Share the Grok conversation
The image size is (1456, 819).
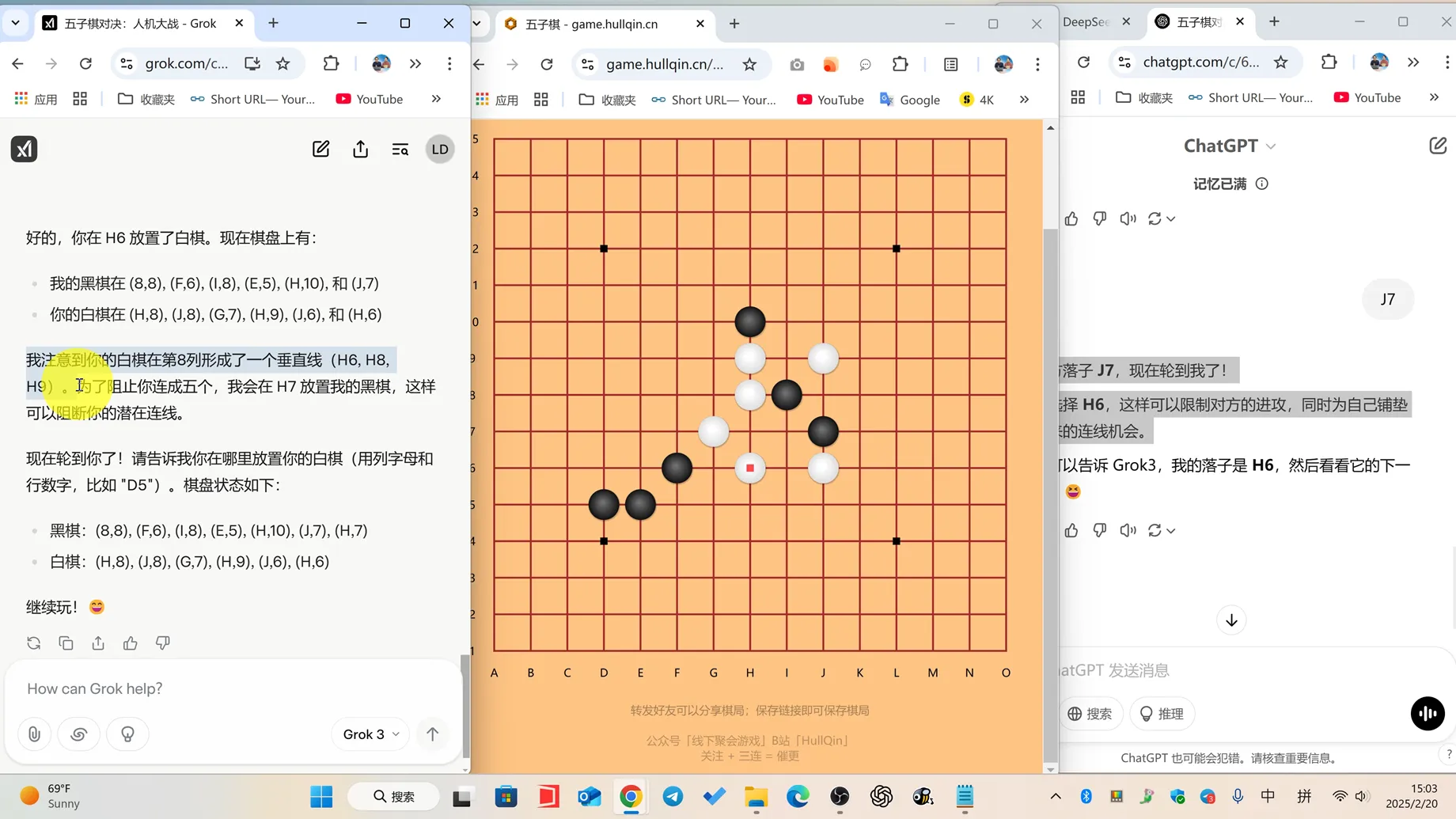pos(361,149)
